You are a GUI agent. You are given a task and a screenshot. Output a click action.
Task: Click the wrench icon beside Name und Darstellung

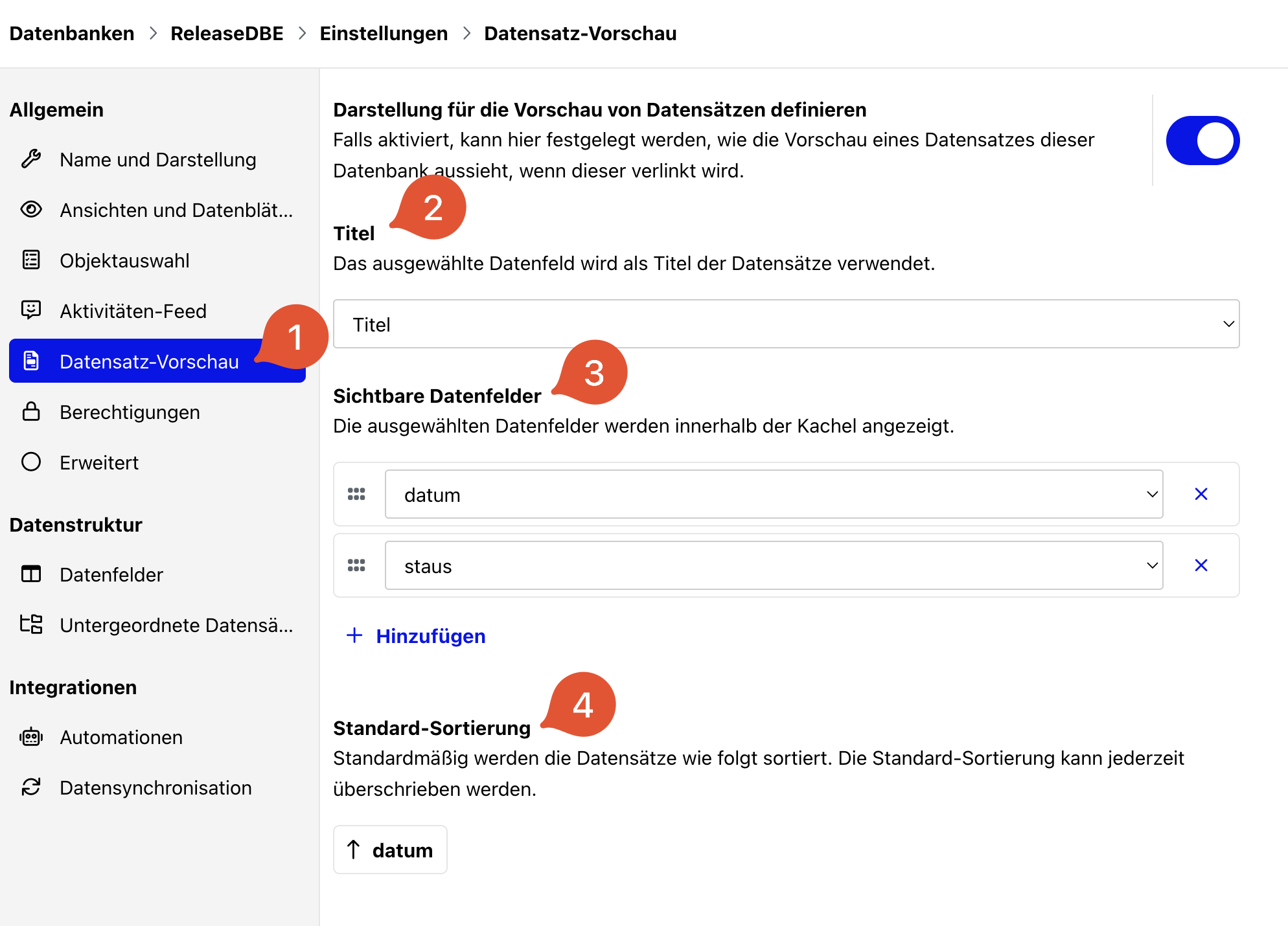(31, 159)
